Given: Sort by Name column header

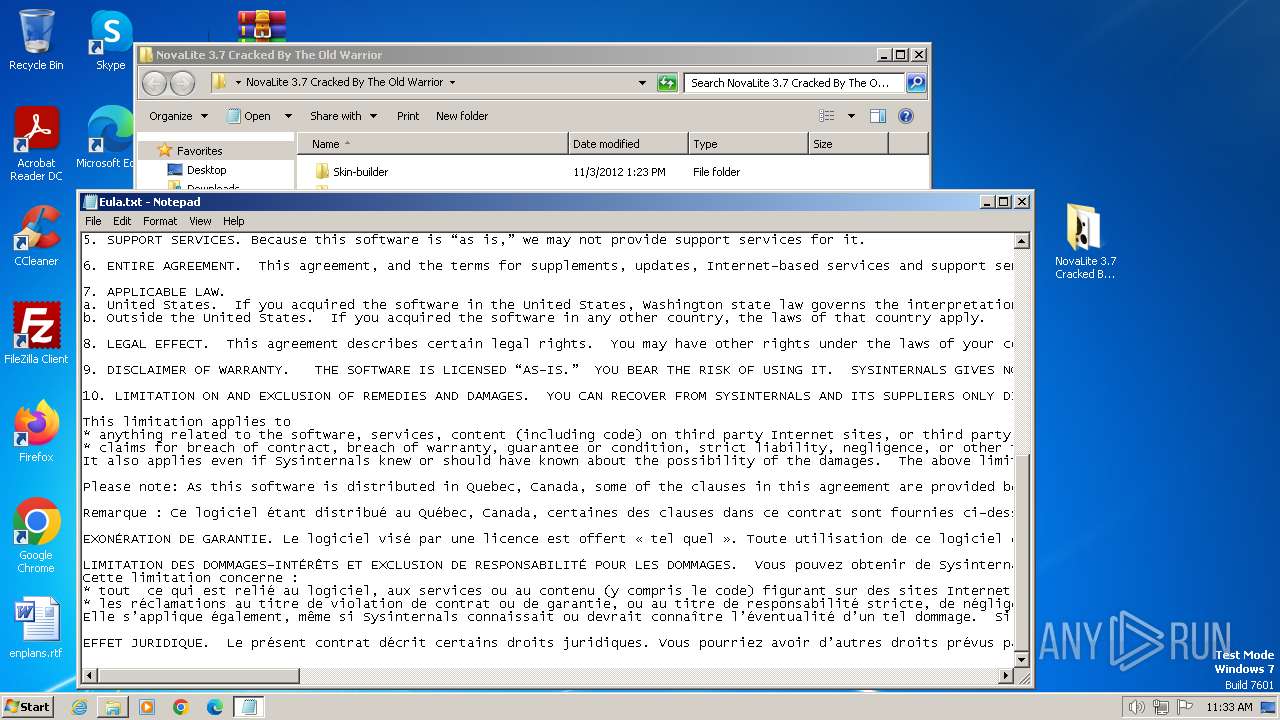Looking at the screenshot, I should [x=432, y=144].
